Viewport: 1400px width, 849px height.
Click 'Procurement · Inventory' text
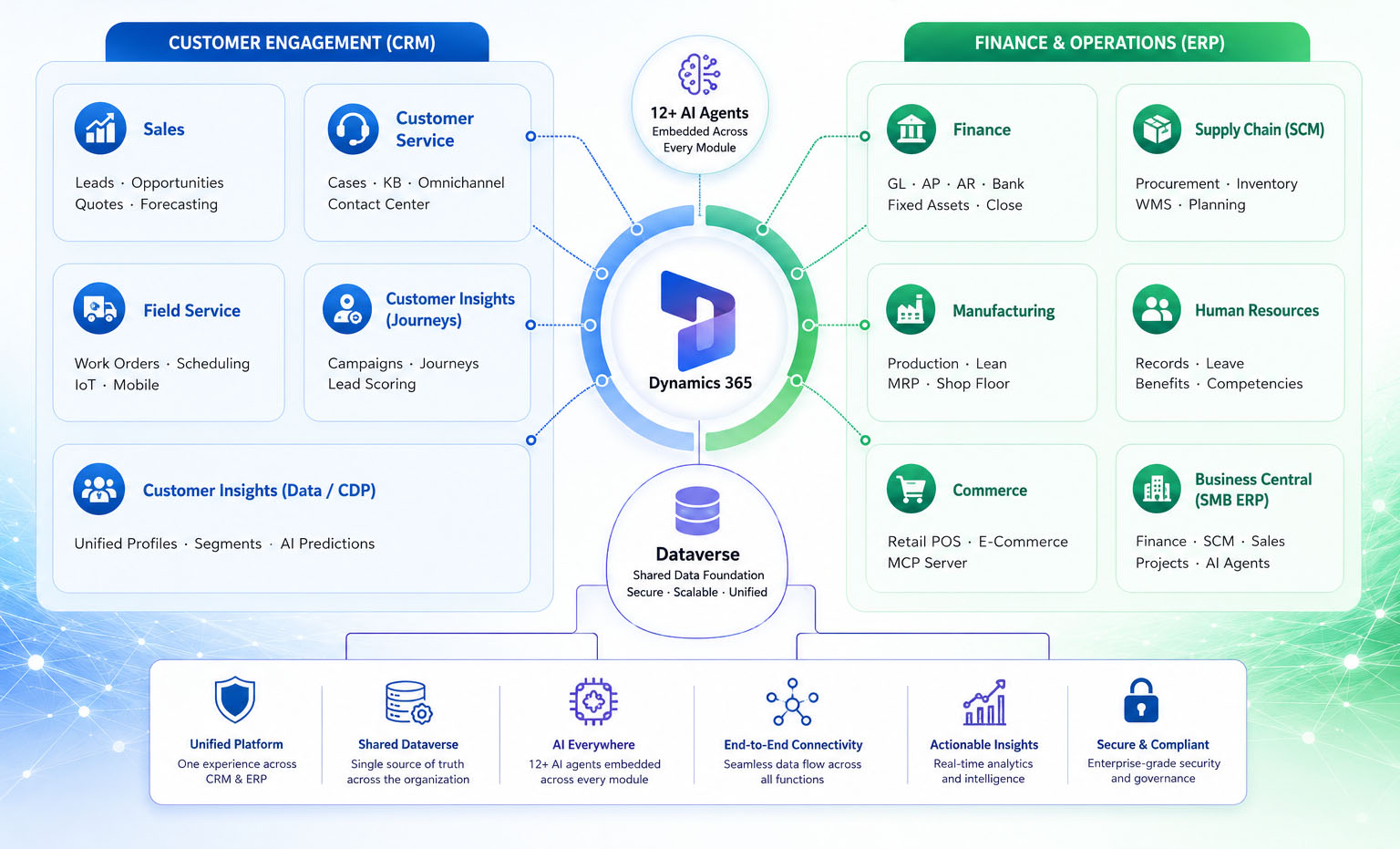(1216, 184)
